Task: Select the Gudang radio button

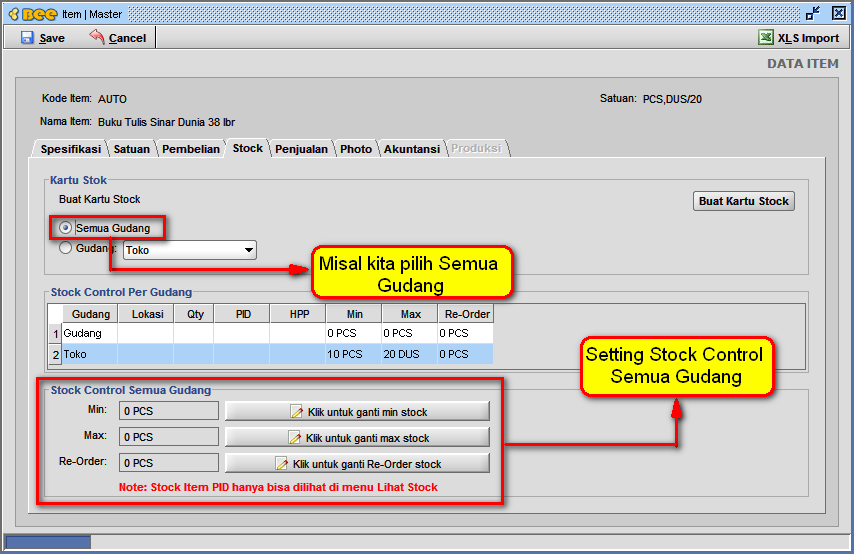Action: (65, 248)
